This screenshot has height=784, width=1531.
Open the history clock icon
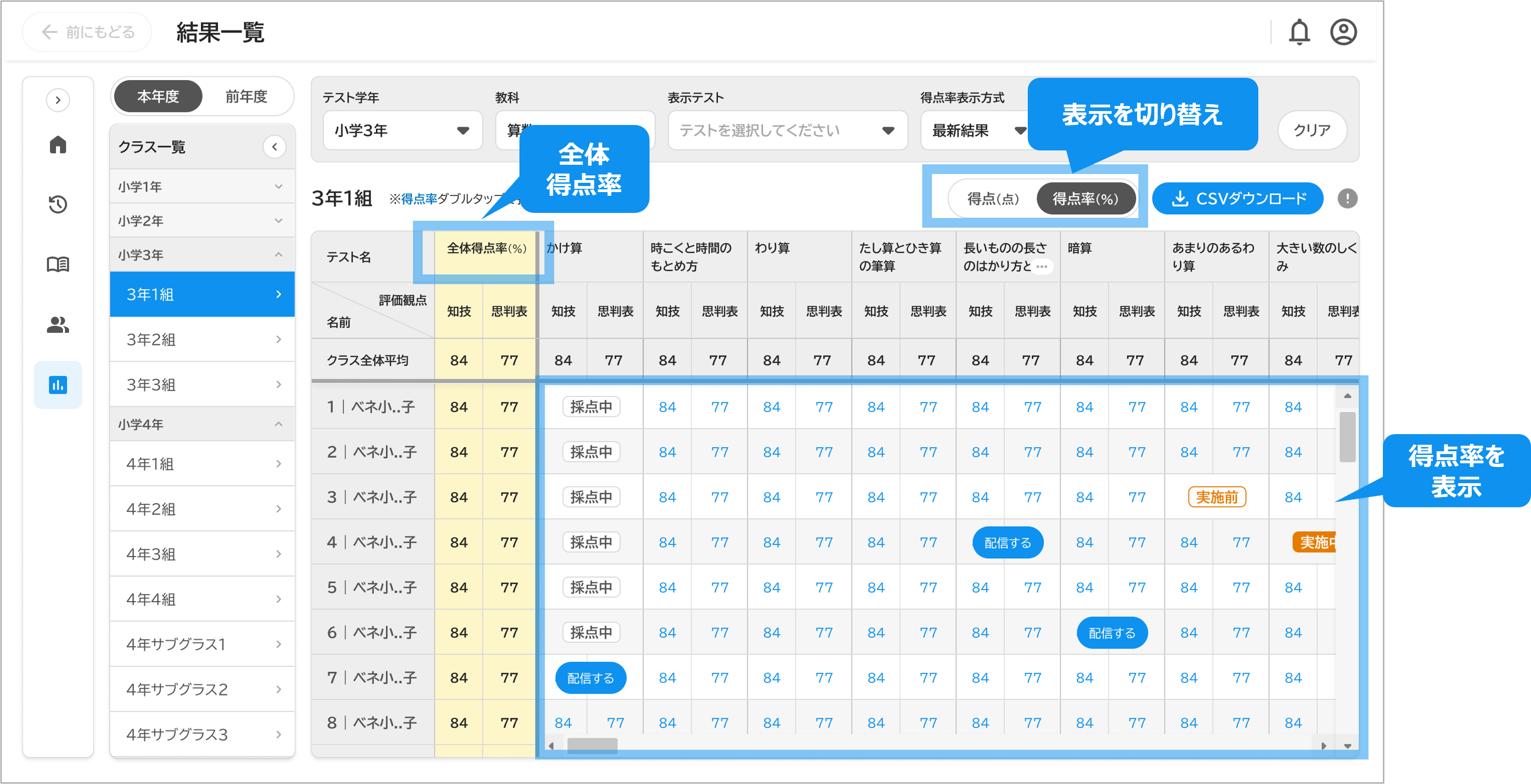point(58,204)
